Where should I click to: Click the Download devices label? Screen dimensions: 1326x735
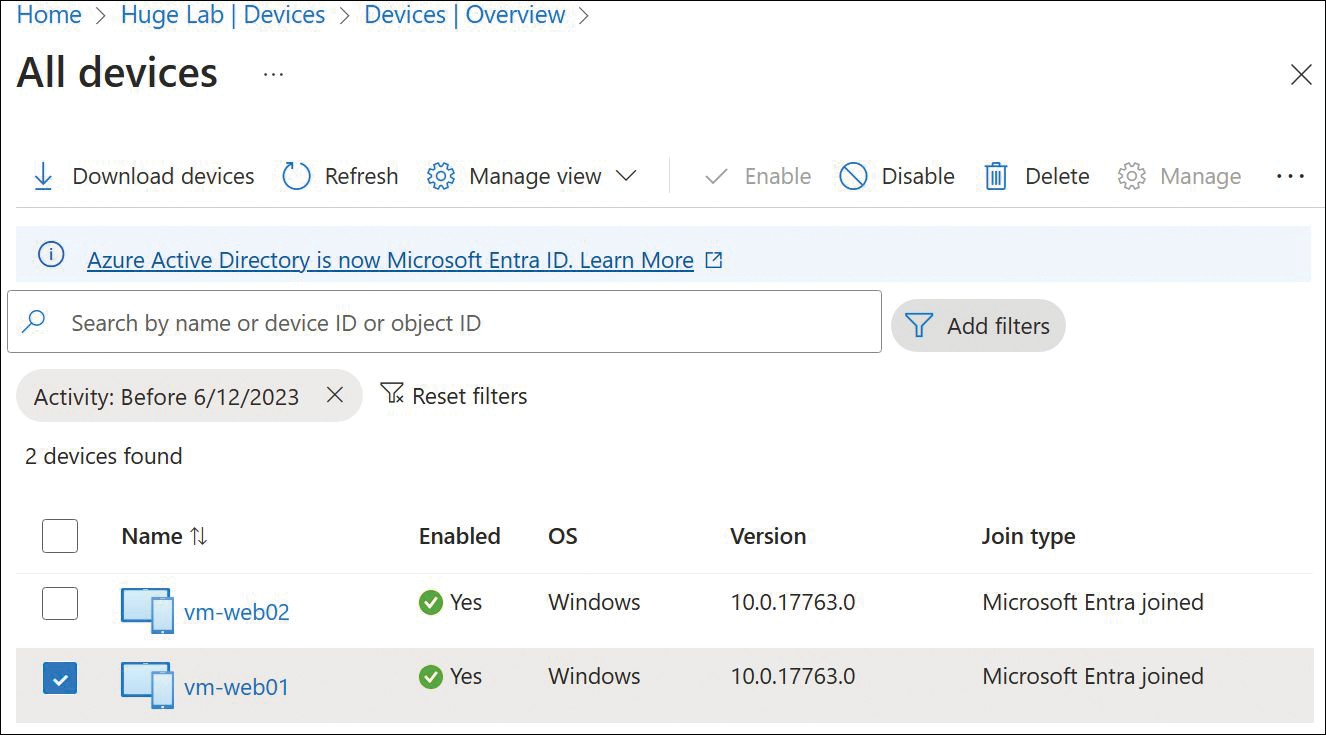(x=163, y=176)
